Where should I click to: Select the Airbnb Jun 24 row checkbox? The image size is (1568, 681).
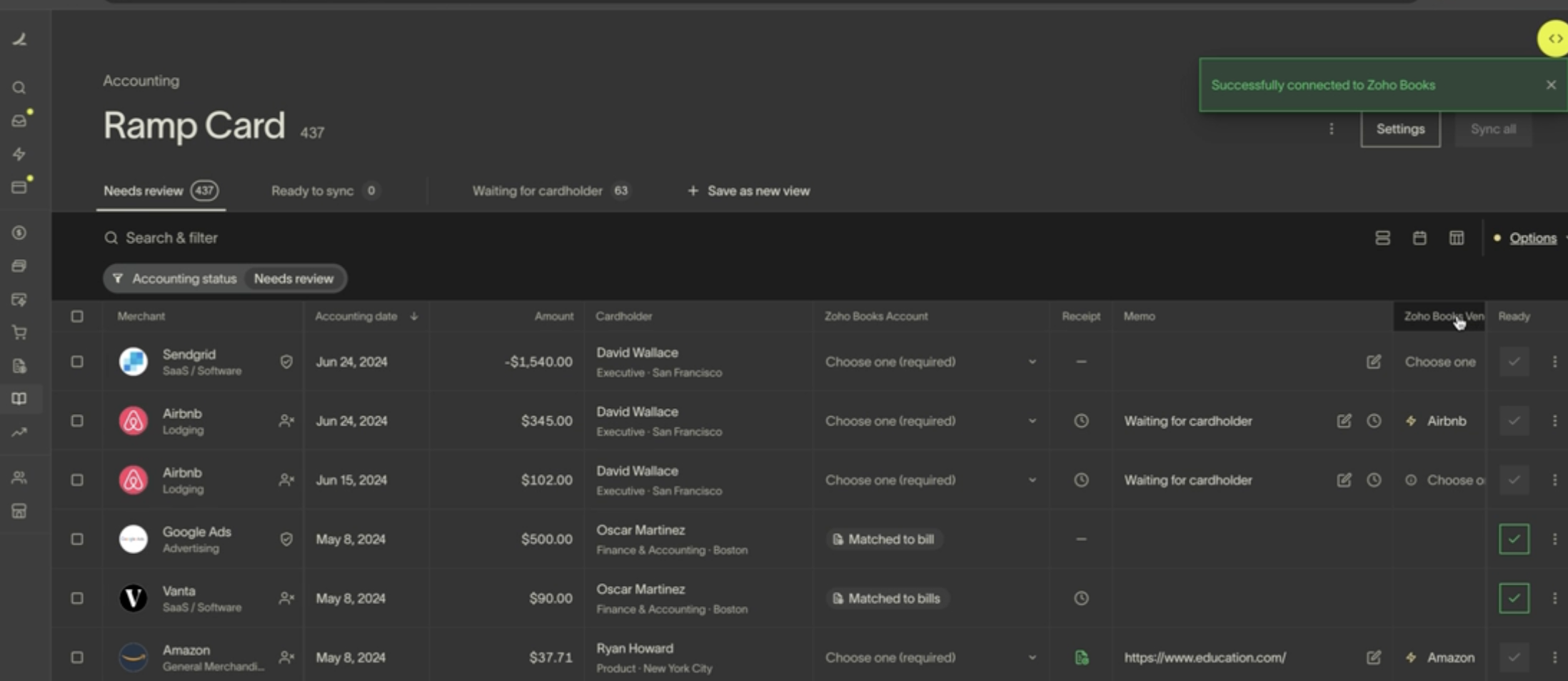click(x=77, y=421)
